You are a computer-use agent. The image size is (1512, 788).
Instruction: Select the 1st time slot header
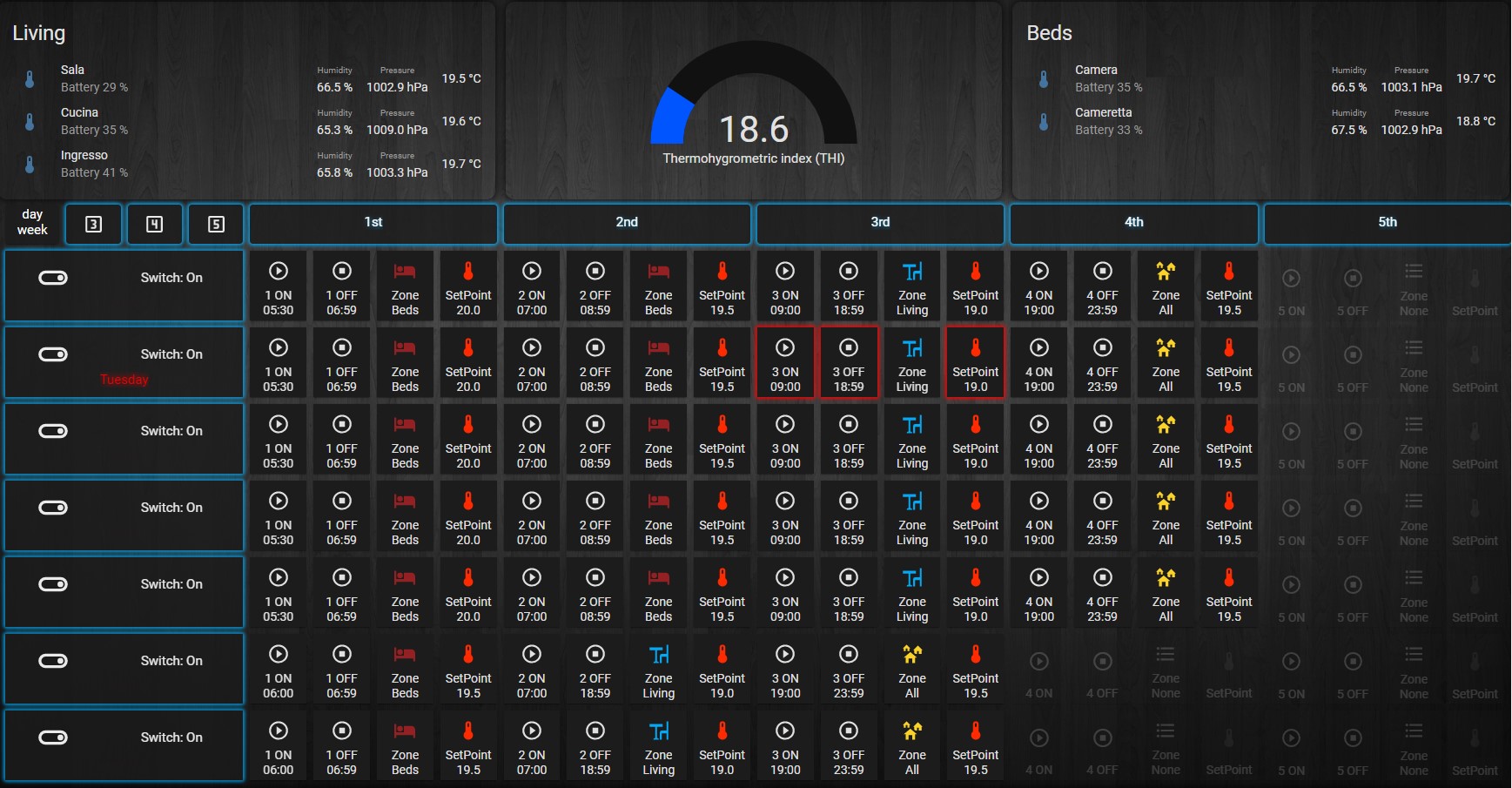(373, 224)
